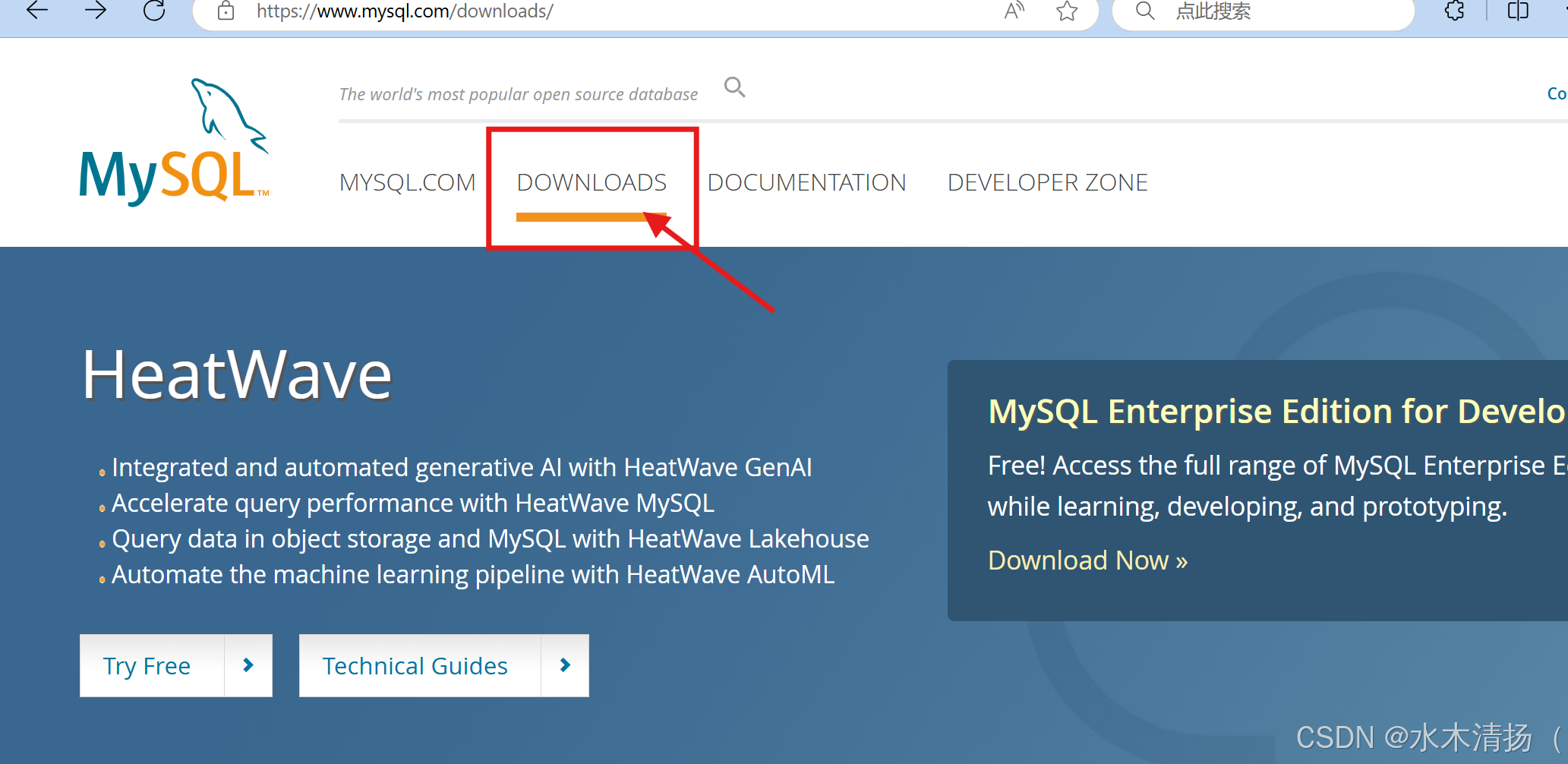1568x764 pixels.
Task: Open the MYSQL.COM navigation tab
Action: click(x=407, y=182)
